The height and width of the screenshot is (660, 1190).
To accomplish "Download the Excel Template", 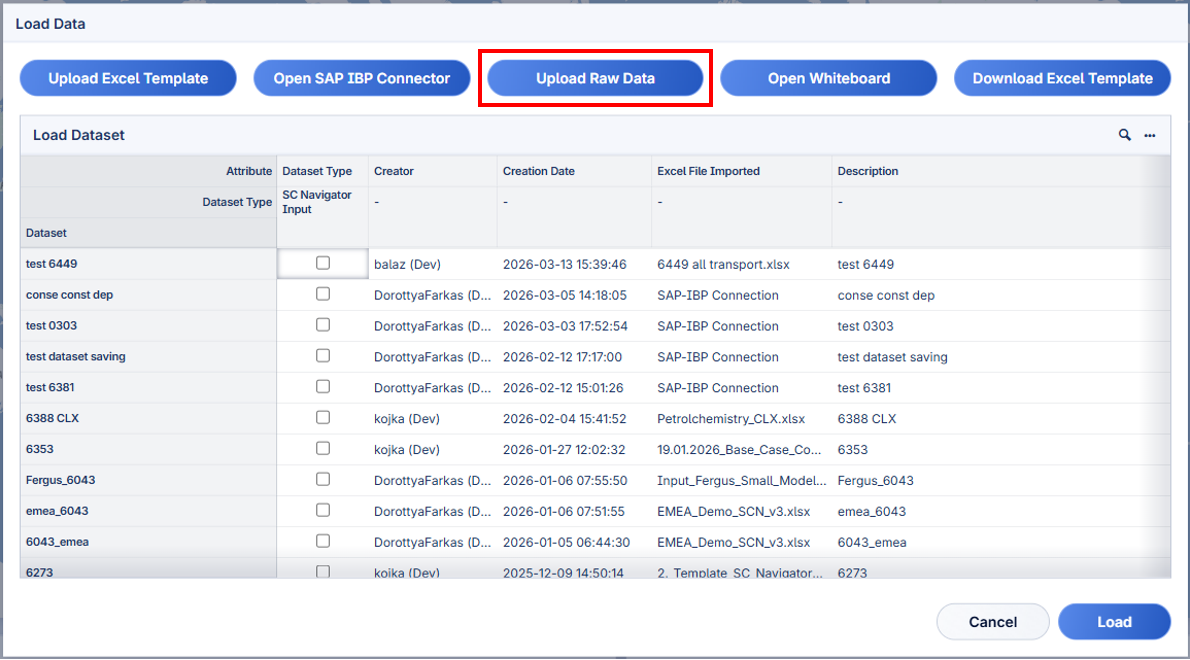I will (1062, 78).
